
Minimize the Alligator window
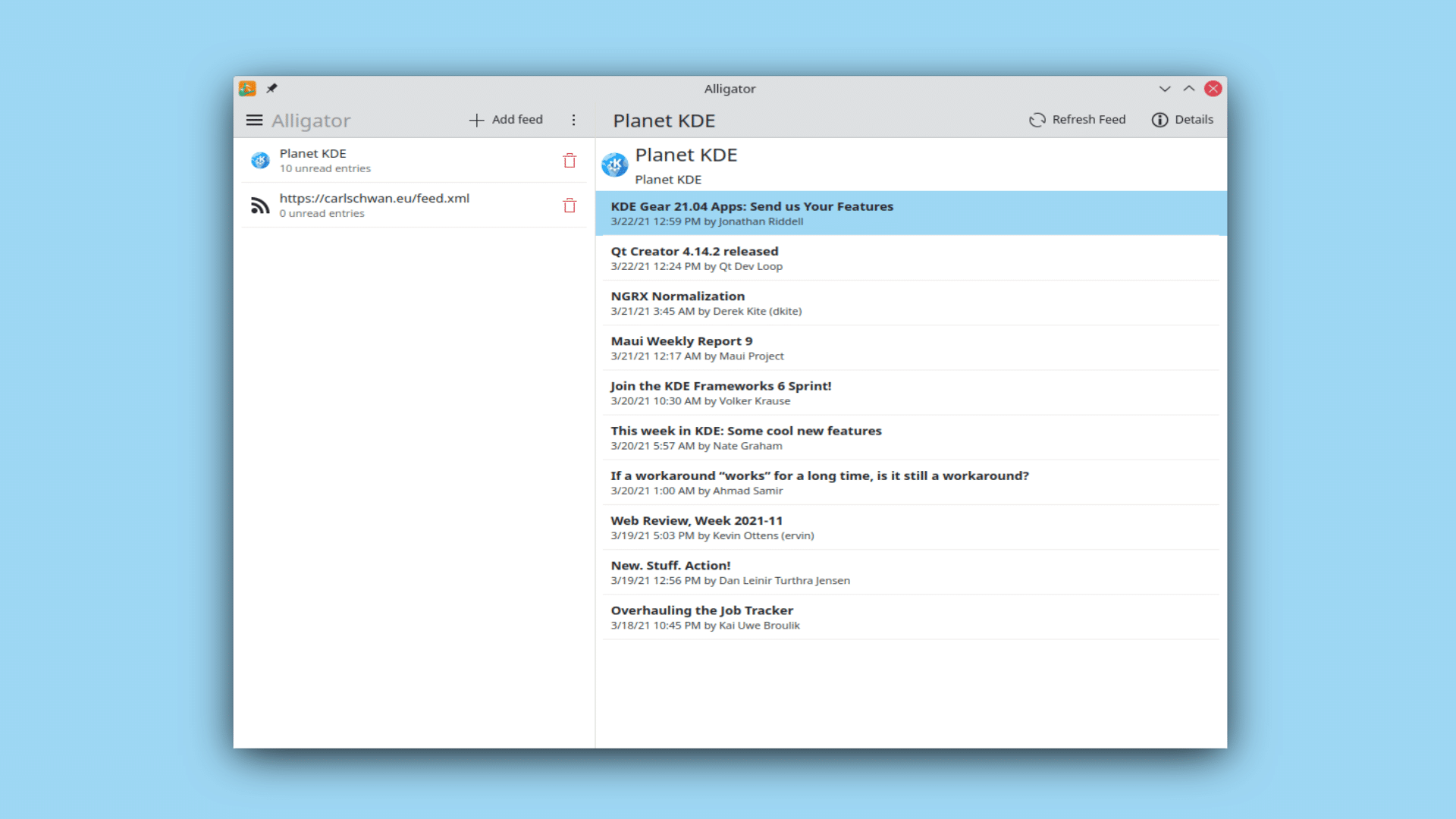click(x=1165, y=89)
